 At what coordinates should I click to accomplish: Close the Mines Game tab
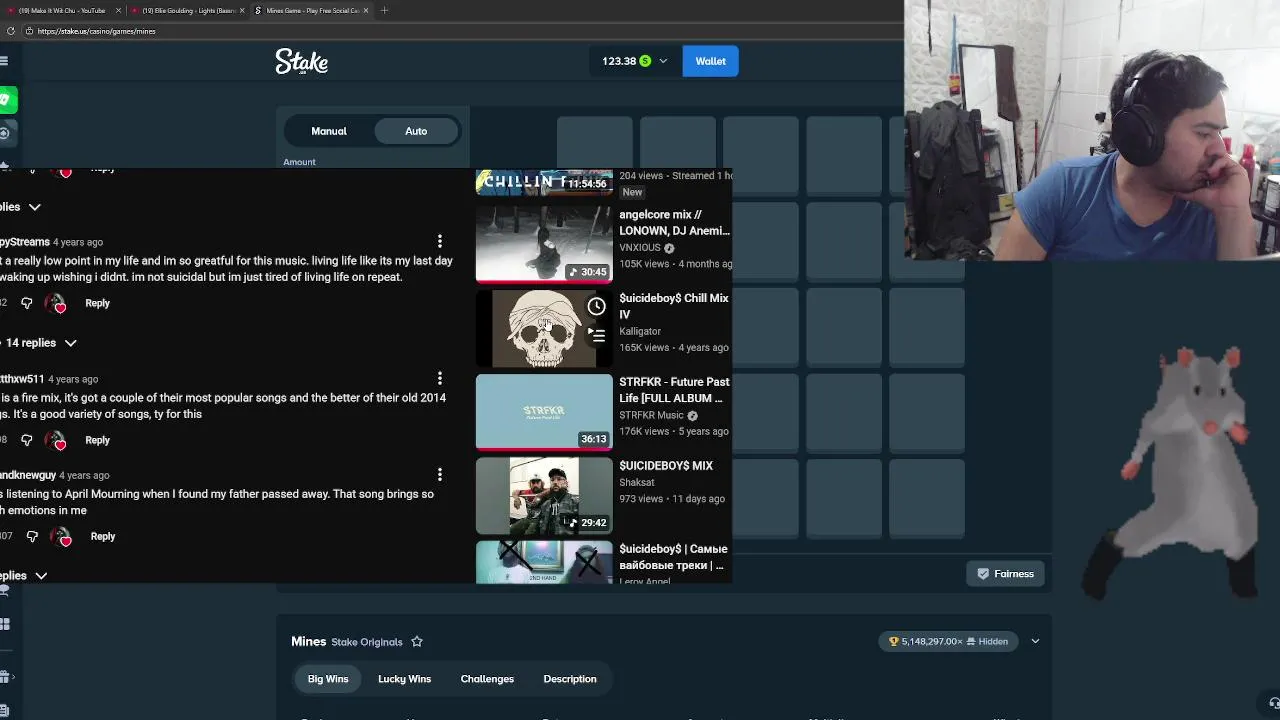(366, 10)
